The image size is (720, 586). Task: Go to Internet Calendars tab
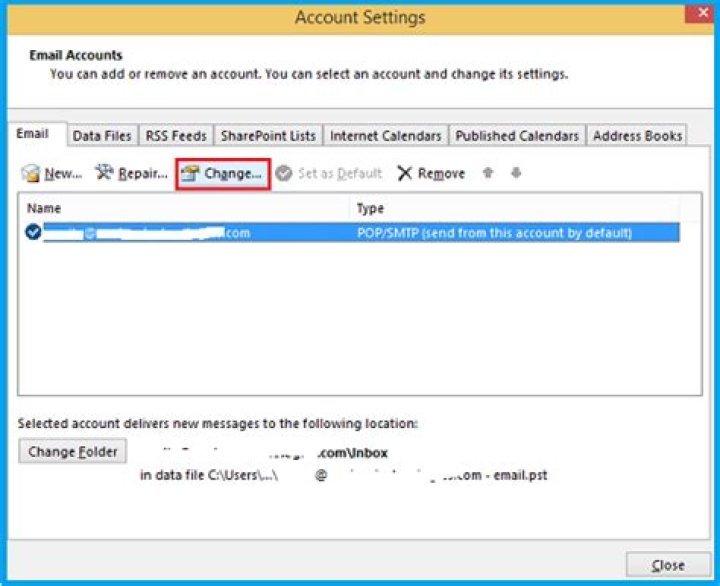pyautogui.click(x=385, y=136)
